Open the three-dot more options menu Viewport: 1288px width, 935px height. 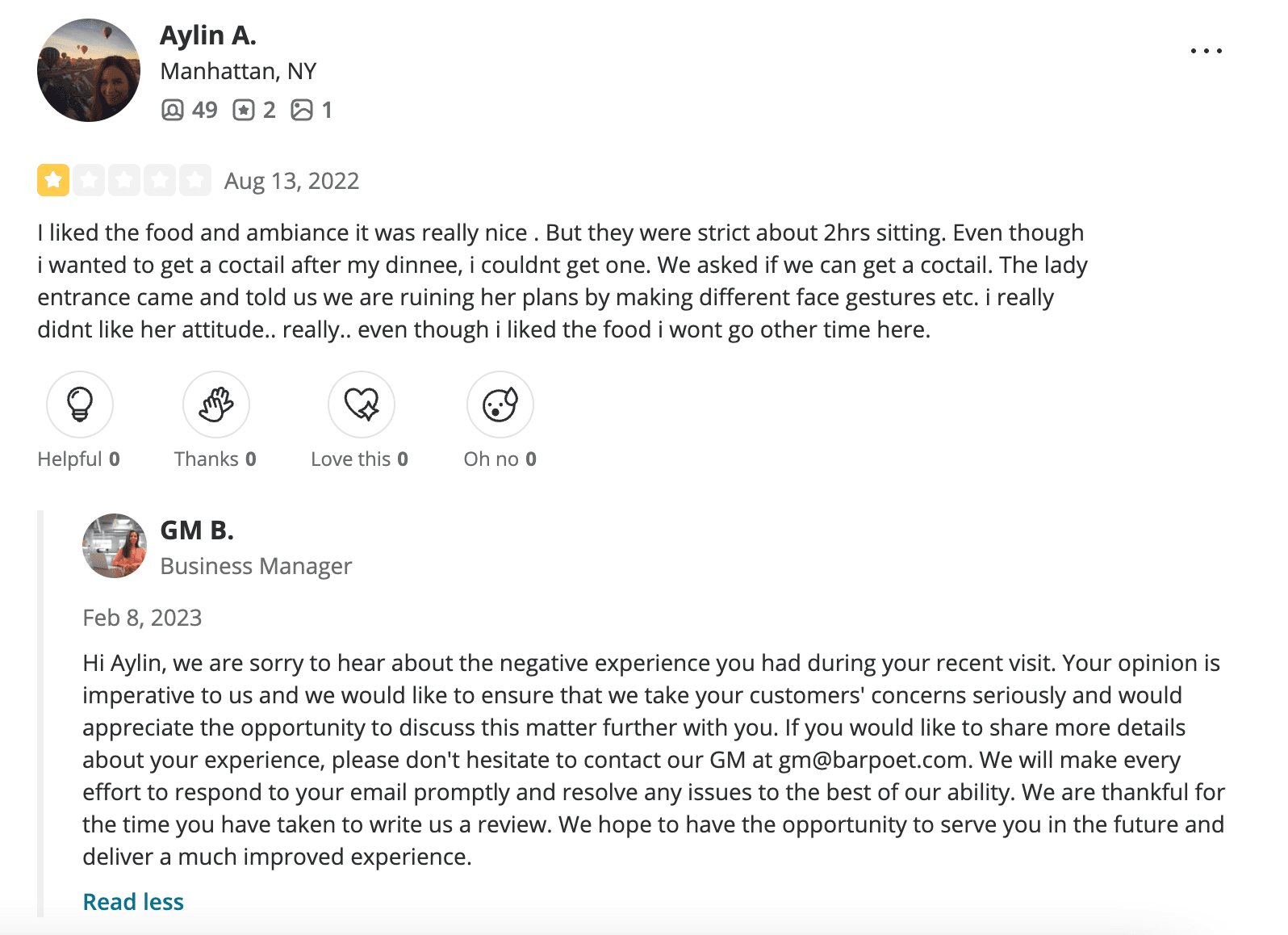click(1206, 51)
